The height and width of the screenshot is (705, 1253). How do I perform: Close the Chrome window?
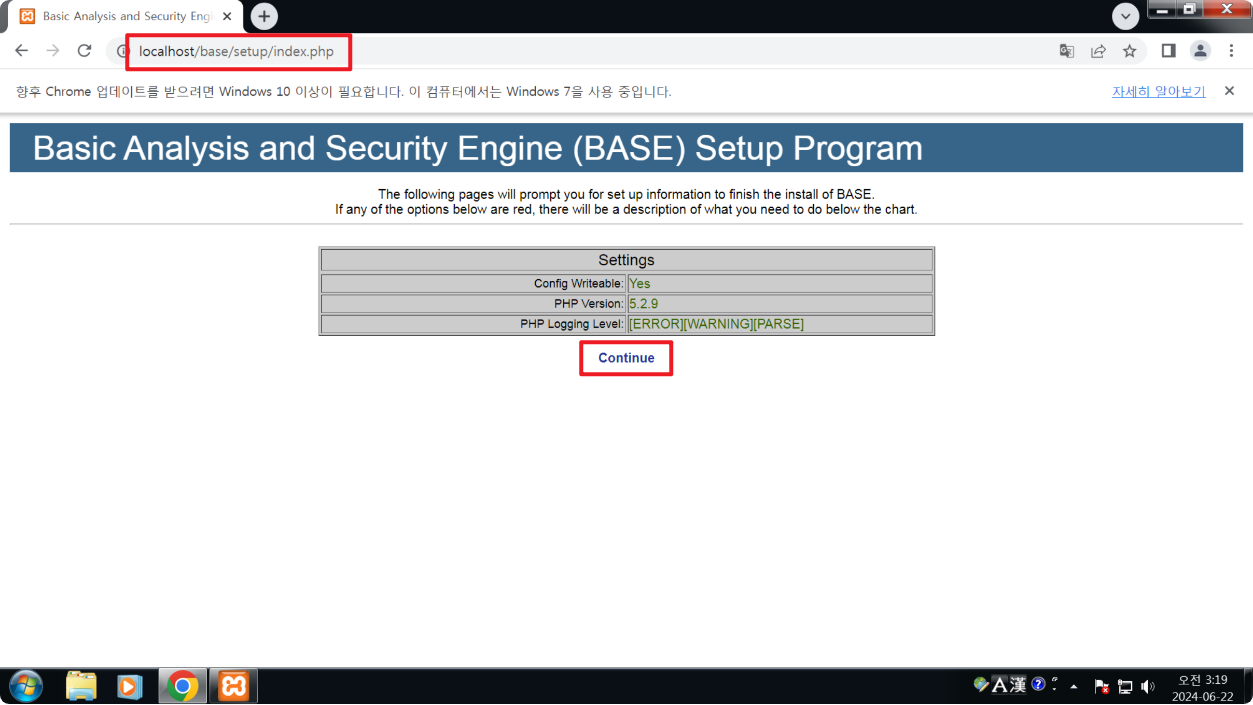(1227, 9)
